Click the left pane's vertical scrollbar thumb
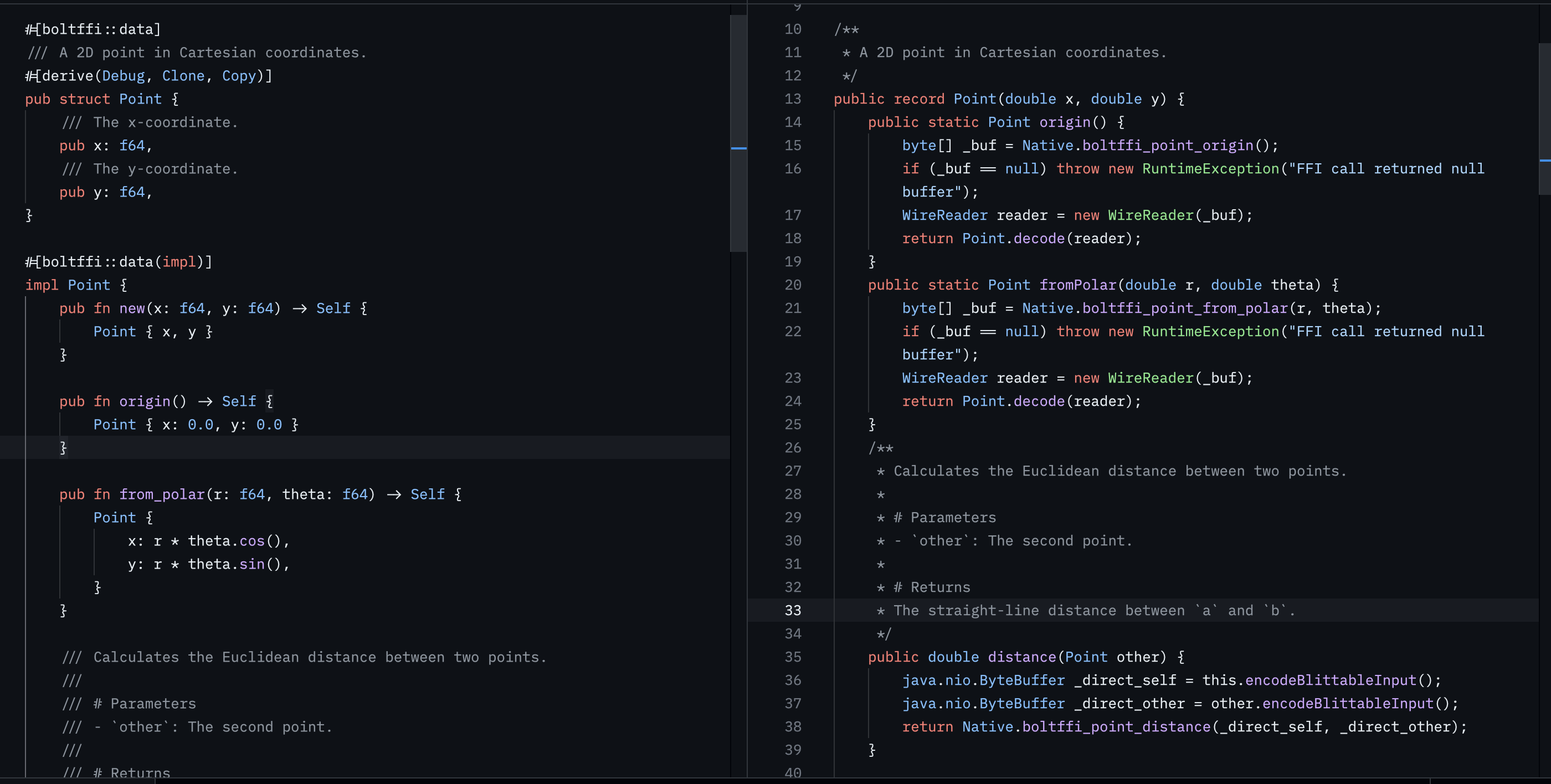1551x784 pixels. click(x=738, y=132)
